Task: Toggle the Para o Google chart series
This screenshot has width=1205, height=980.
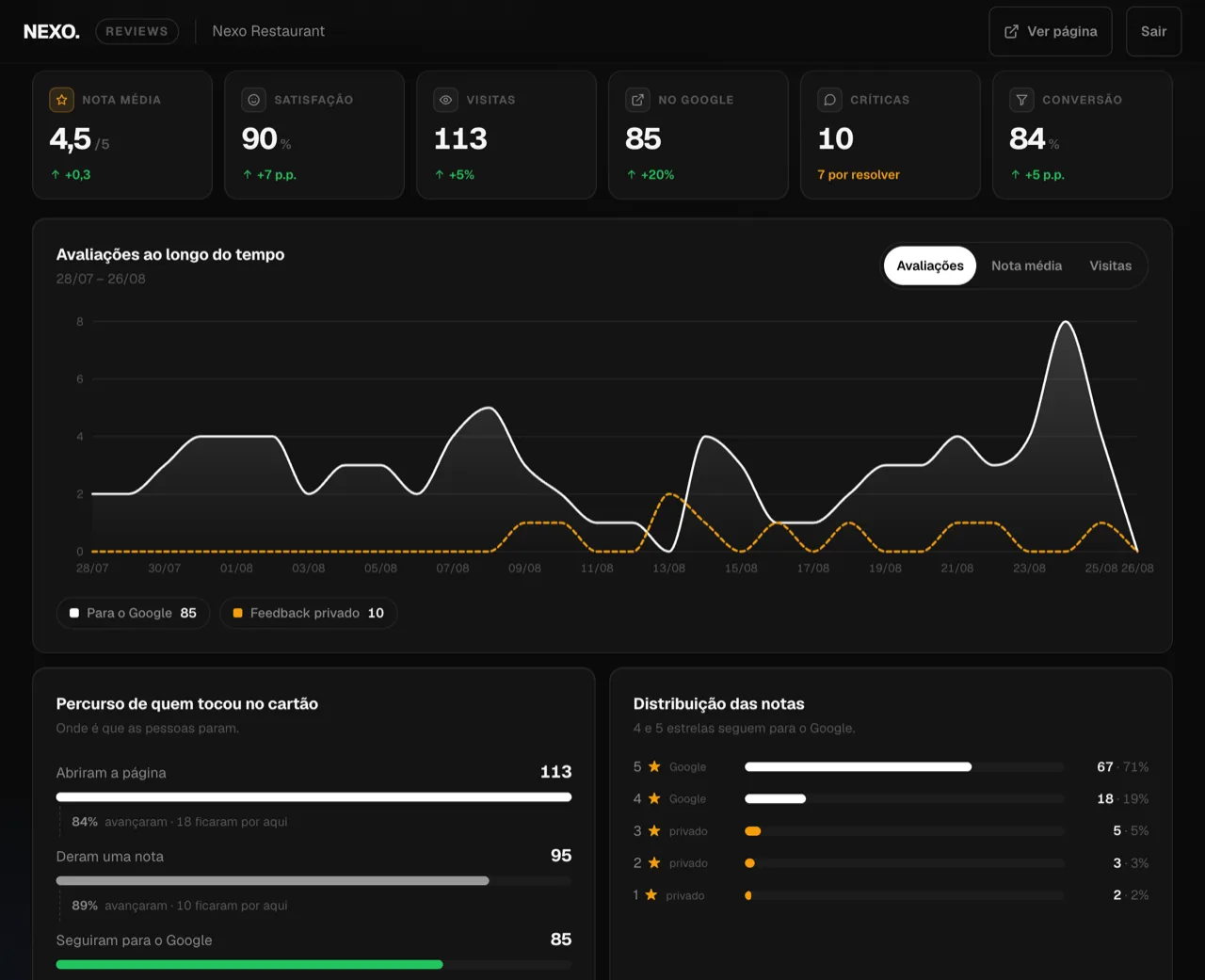Action: 133,613
